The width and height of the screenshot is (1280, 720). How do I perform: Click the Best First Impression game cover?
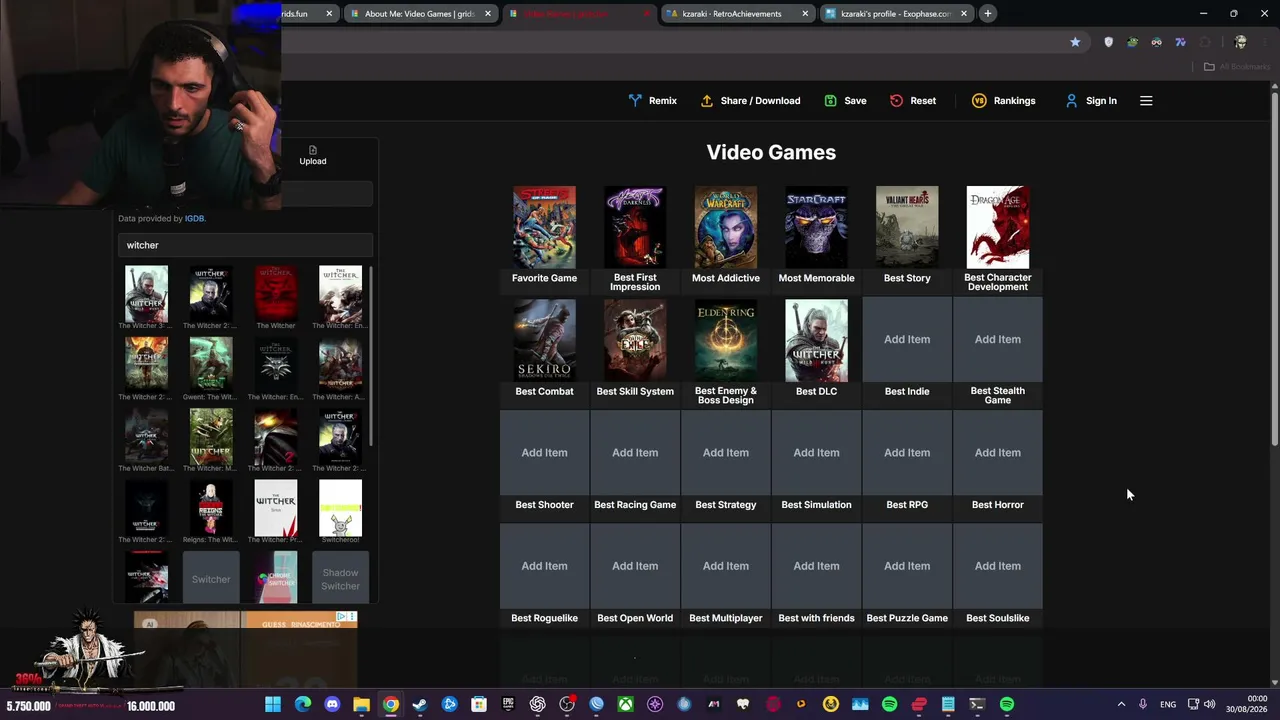tap(635, 227)
